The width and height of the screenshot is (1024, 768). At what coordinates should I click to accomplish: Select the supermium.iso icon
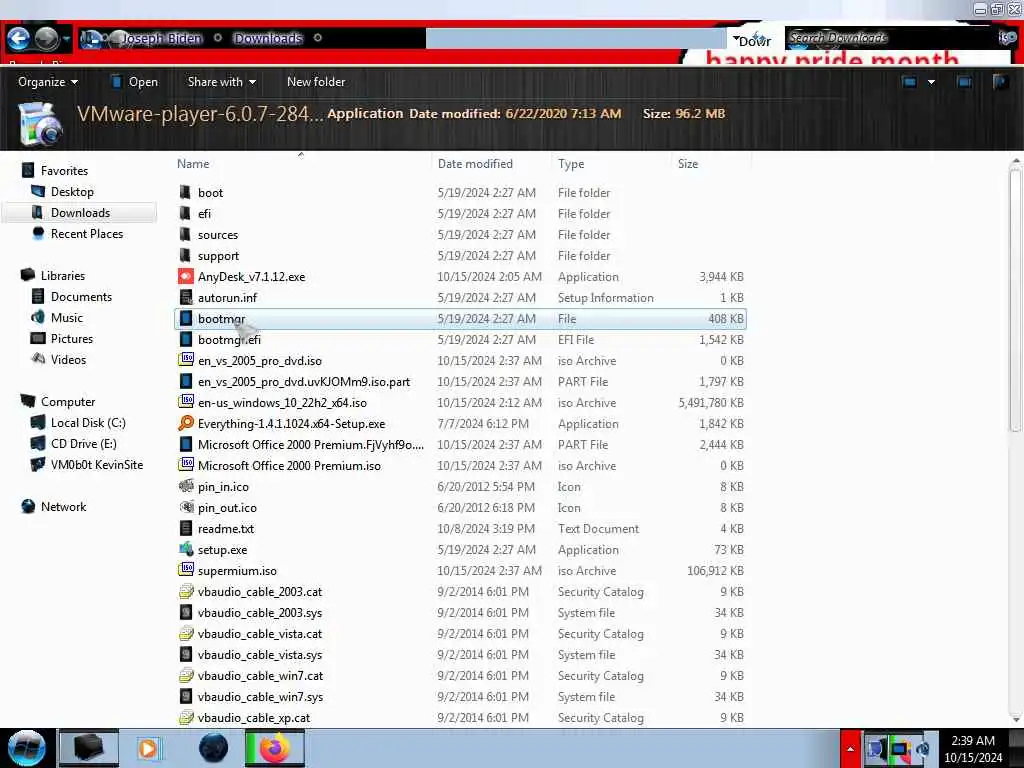pos(186,570)
